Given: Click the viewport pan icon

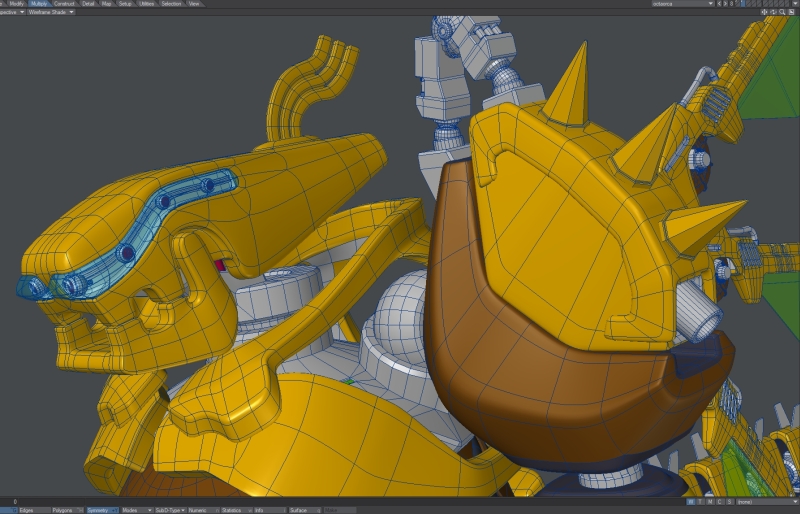Looking at the screenshot, I should (765, 12).
